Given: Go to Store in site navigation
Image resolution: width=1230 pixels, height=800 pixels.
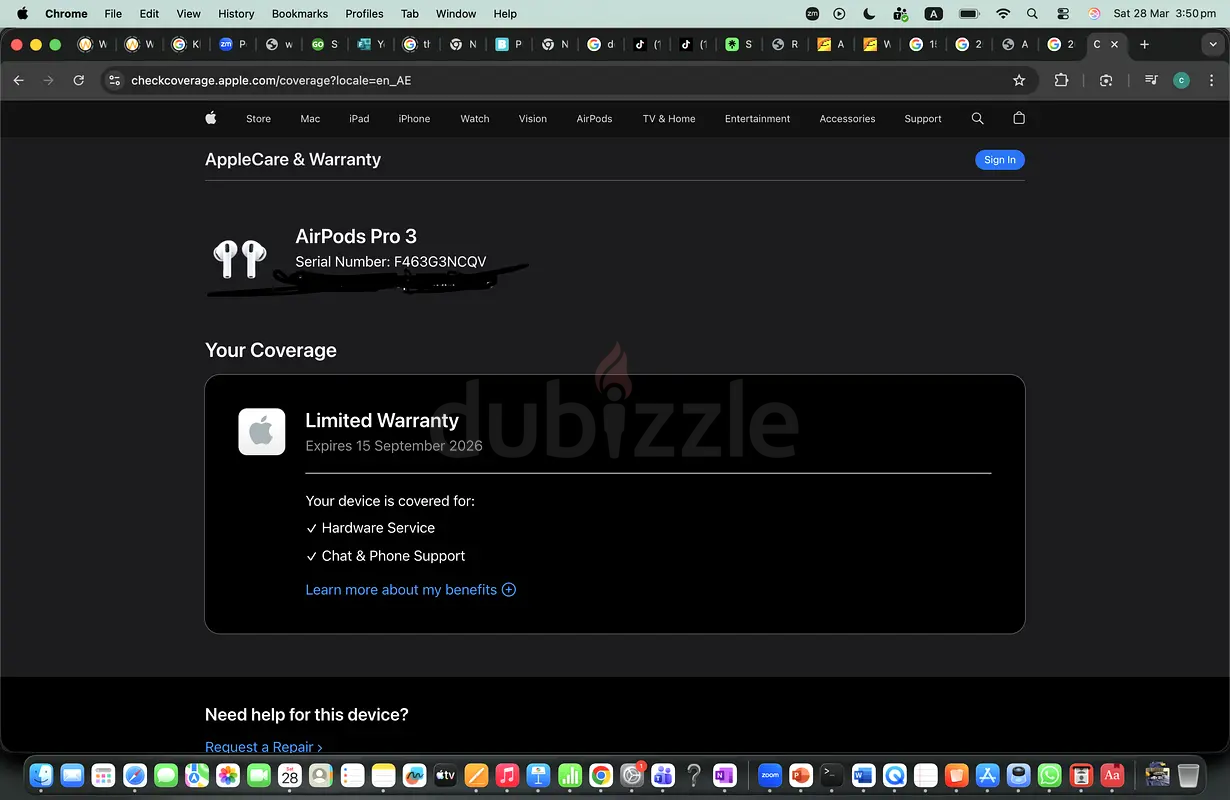Looking at the screenshot, I should pyautogui.click(x=258, y=118).
